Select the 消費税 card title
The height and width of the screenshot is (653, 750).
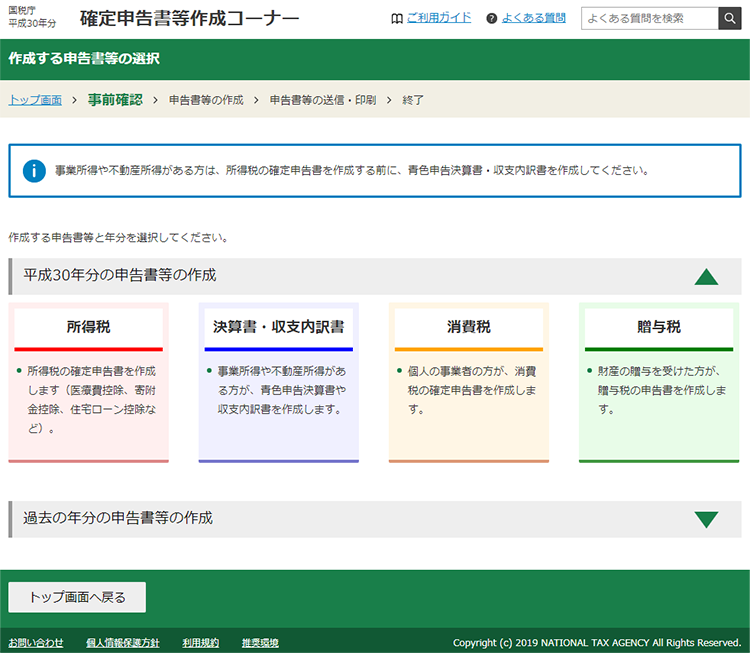[469, 327]
